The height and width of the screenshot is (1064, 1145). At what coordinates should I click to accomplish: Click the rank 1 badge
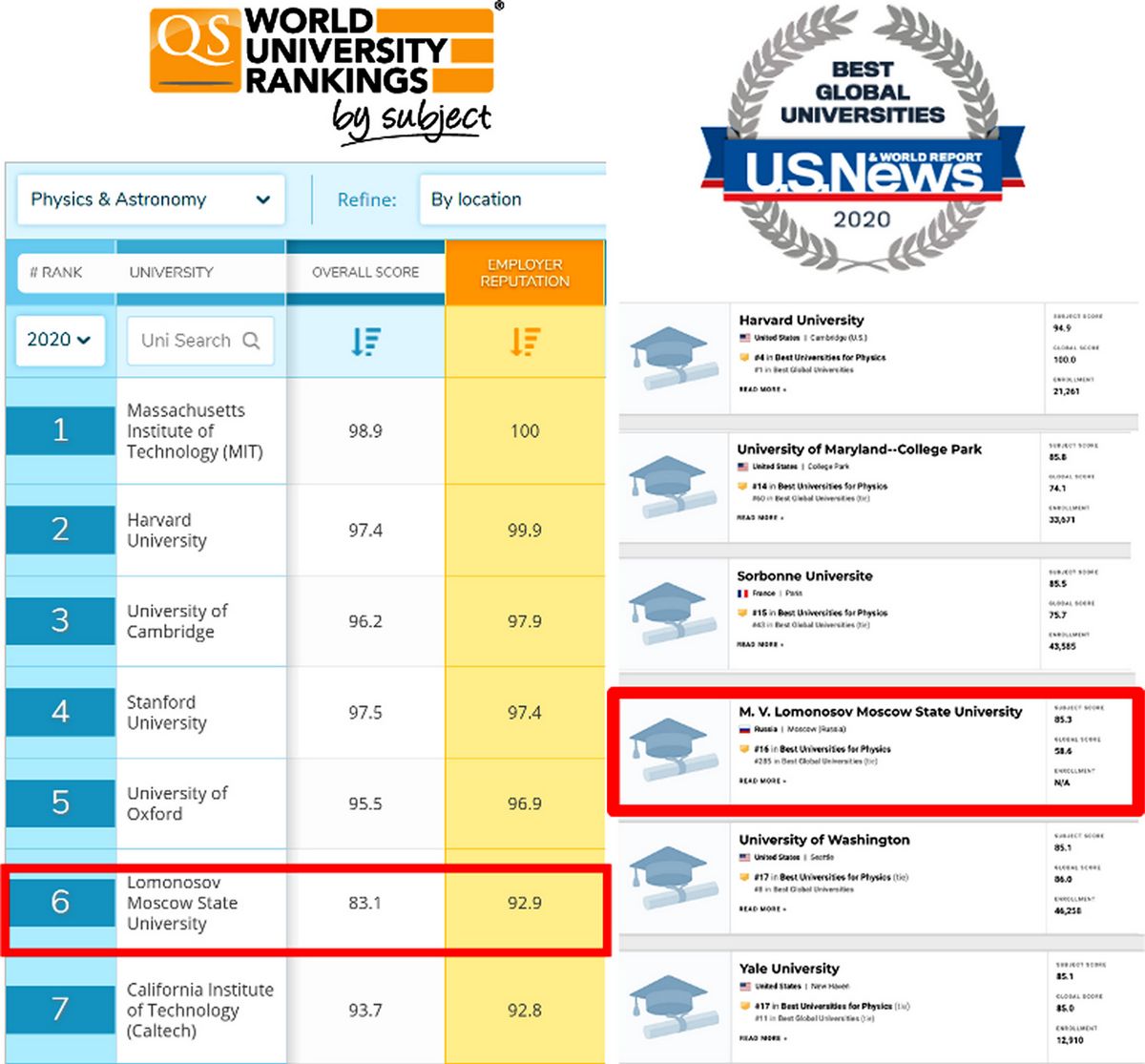(60, 430)
